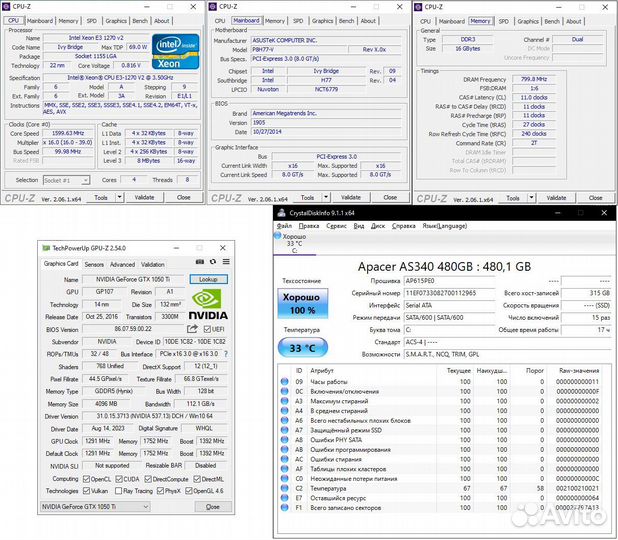Open the Sensors tab in GPU-Z
The height and width of the screenshot is (540, 618).
click(94, 264)
